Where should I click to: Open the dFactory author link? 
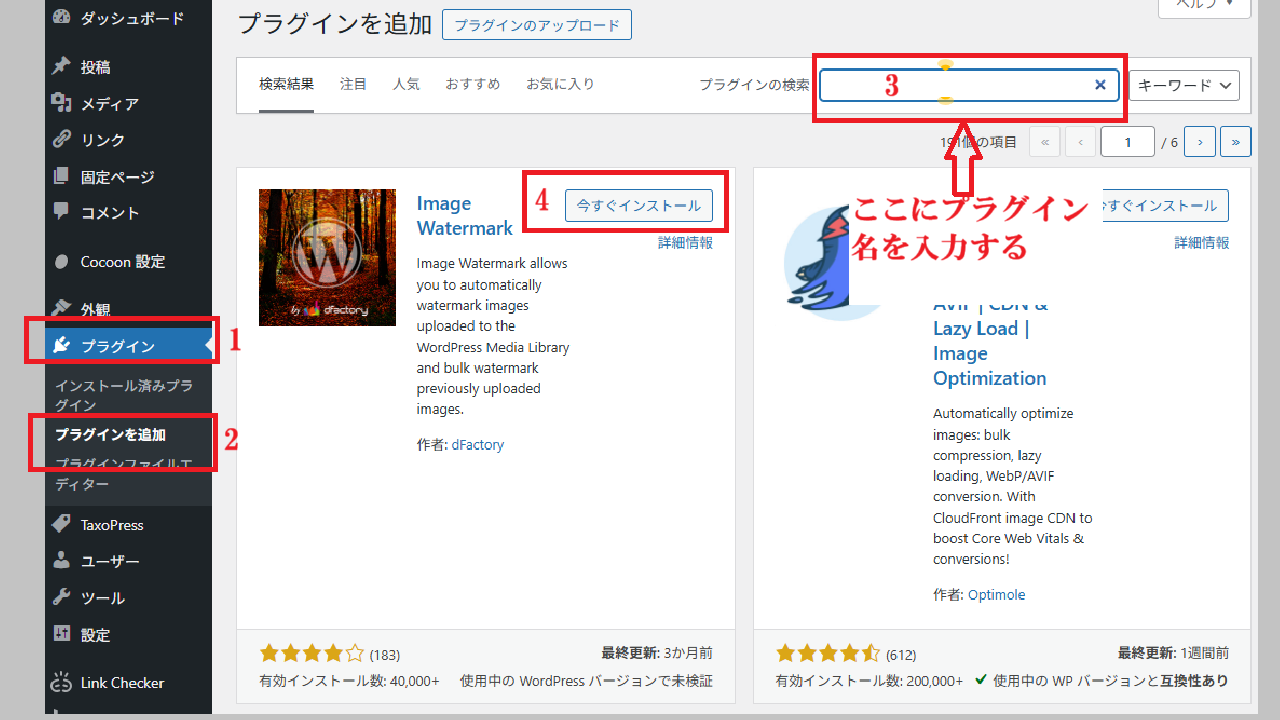click(478, 445)
